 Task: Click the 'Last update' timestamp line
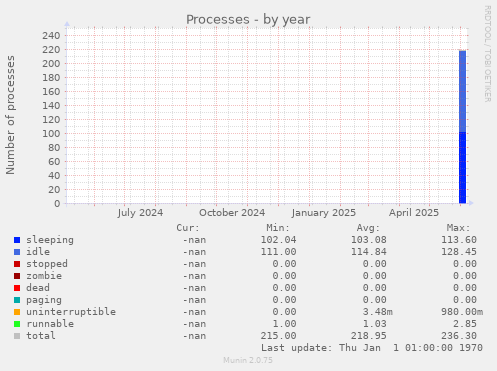pyautogui.click(x=372, y=348)
